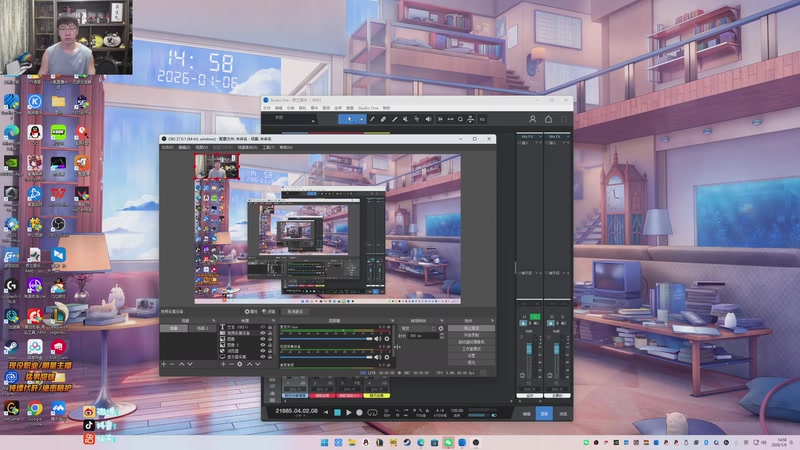Adjust the OBS transition duration stepper
Image resolution: width=800 pixels, height=450 pixels.
[442, 336]
